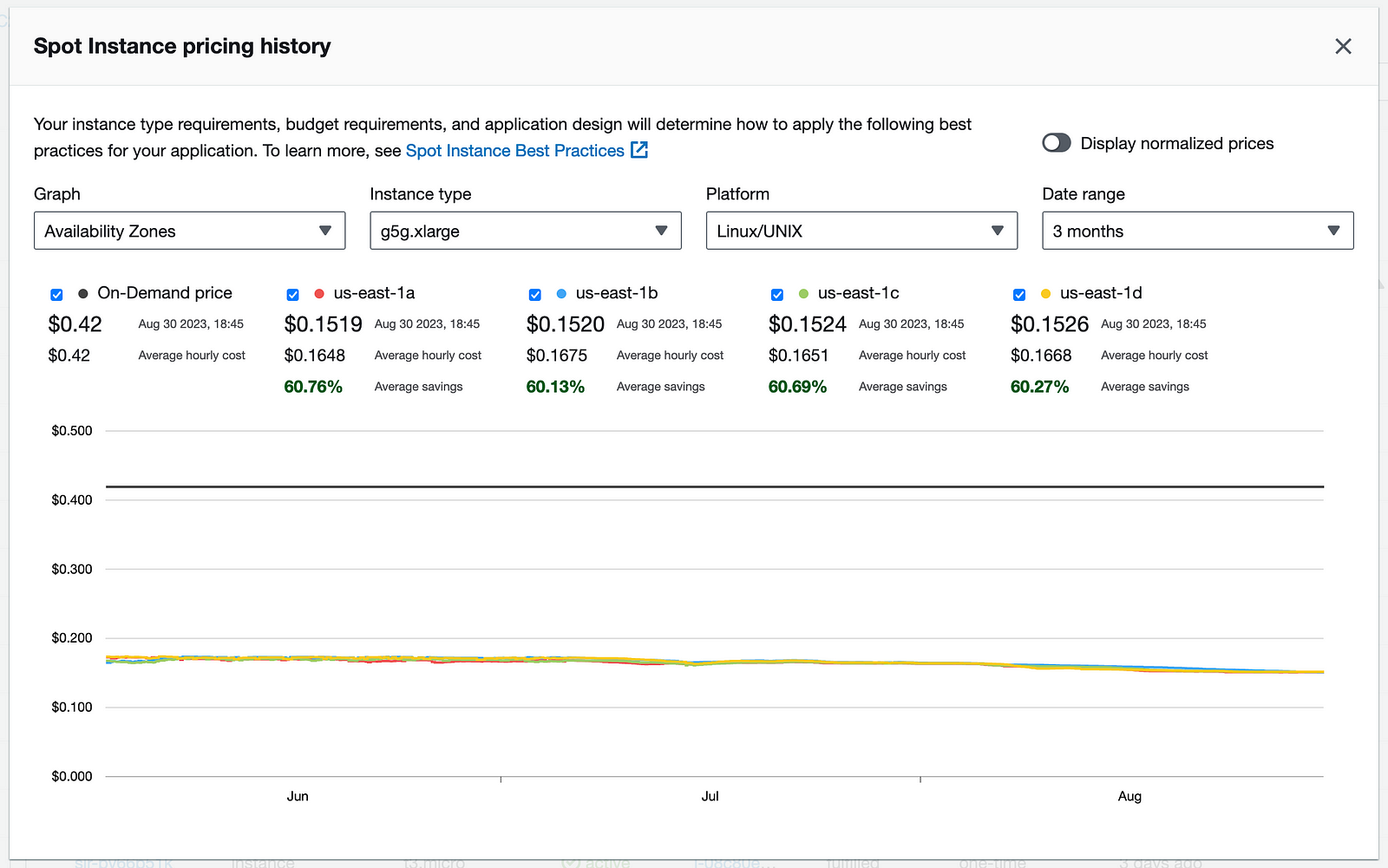Image resolution: width=1388 pixels, height=868 pixels.
Task: Hide the us-east-1d series via checkbox
Action: click(x=1018, y=295)
